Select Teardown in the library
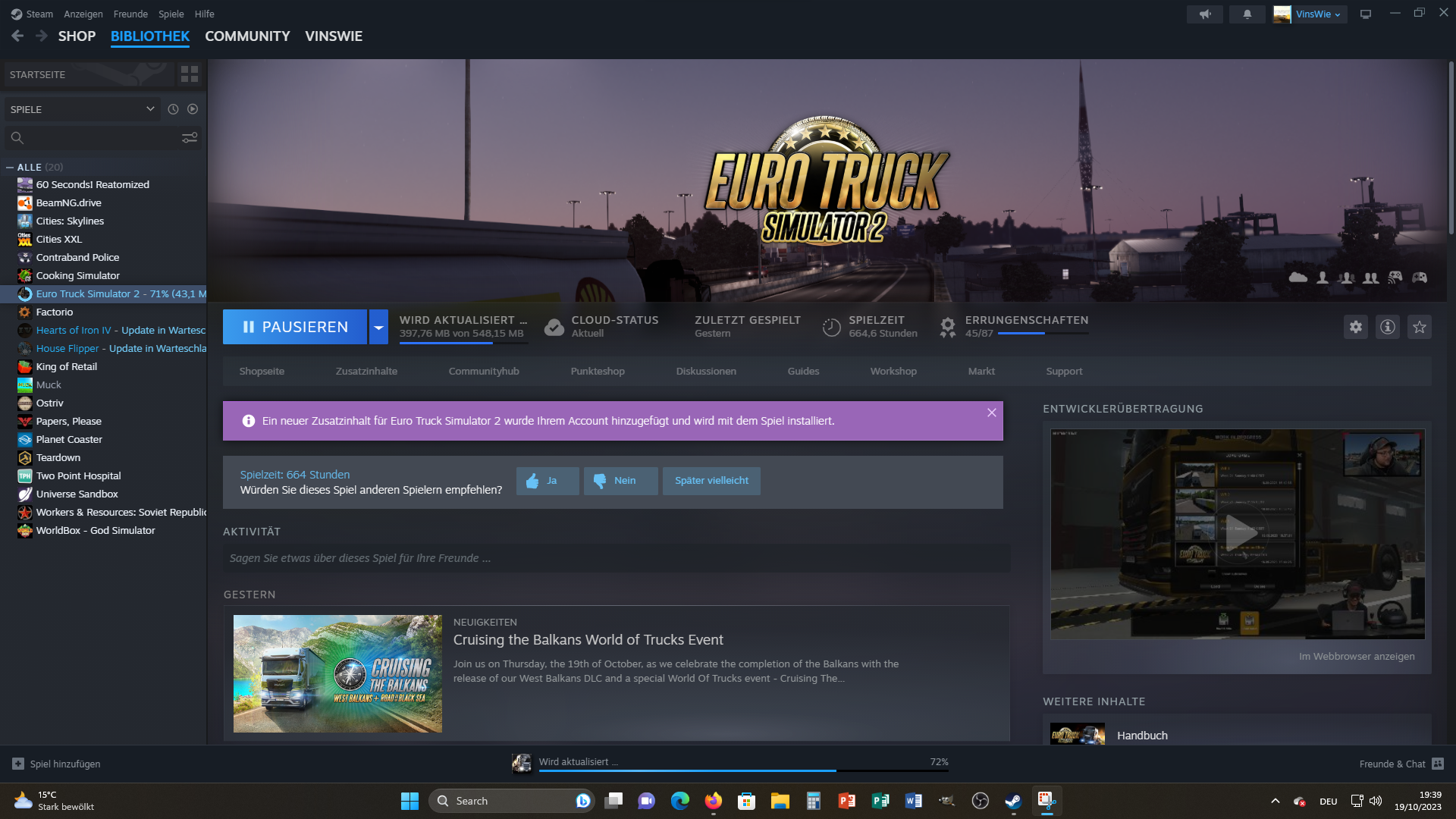 point(58,457)
